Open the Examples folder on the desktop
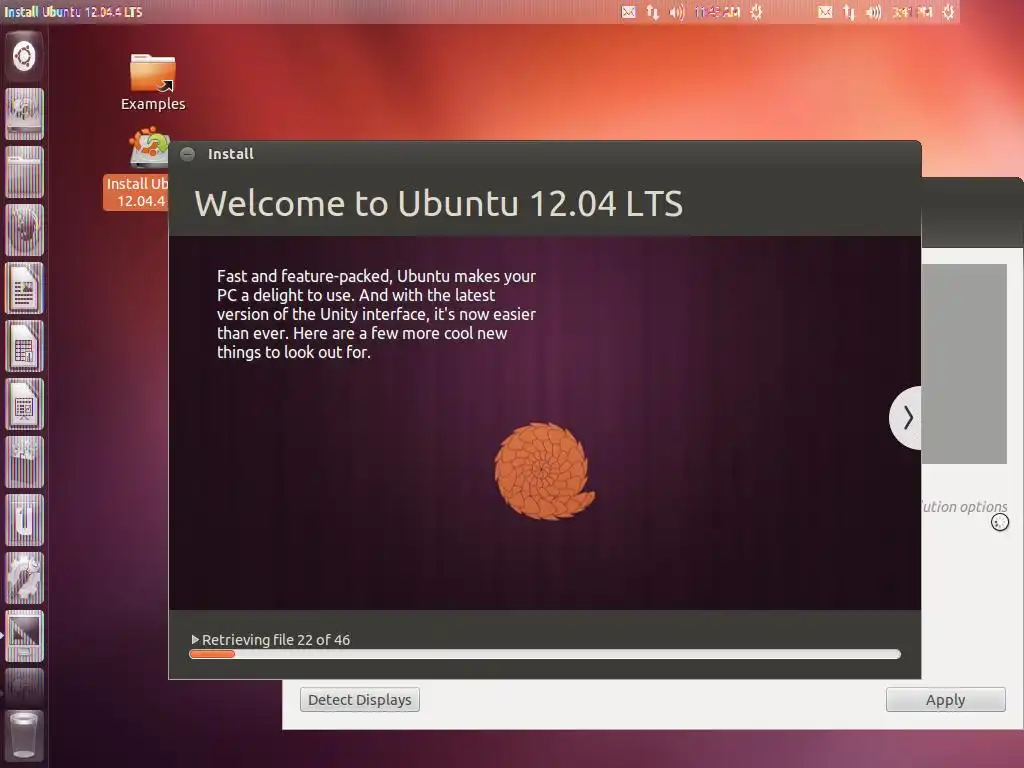This screenshot has height=768, width=1024. point(153,82)
